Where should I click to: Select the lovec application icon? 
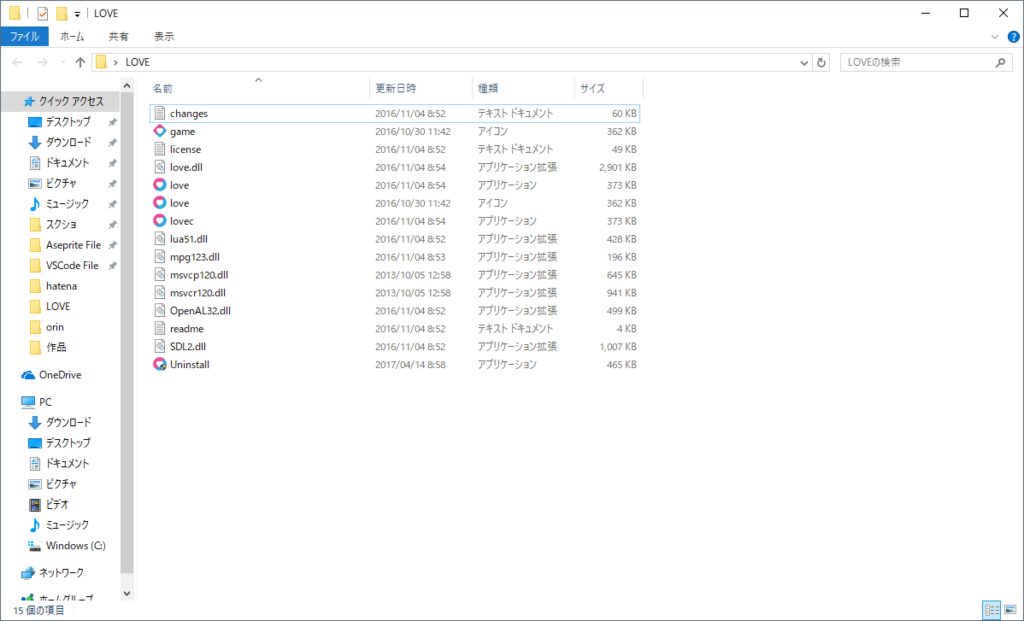(x=159, y=221)
